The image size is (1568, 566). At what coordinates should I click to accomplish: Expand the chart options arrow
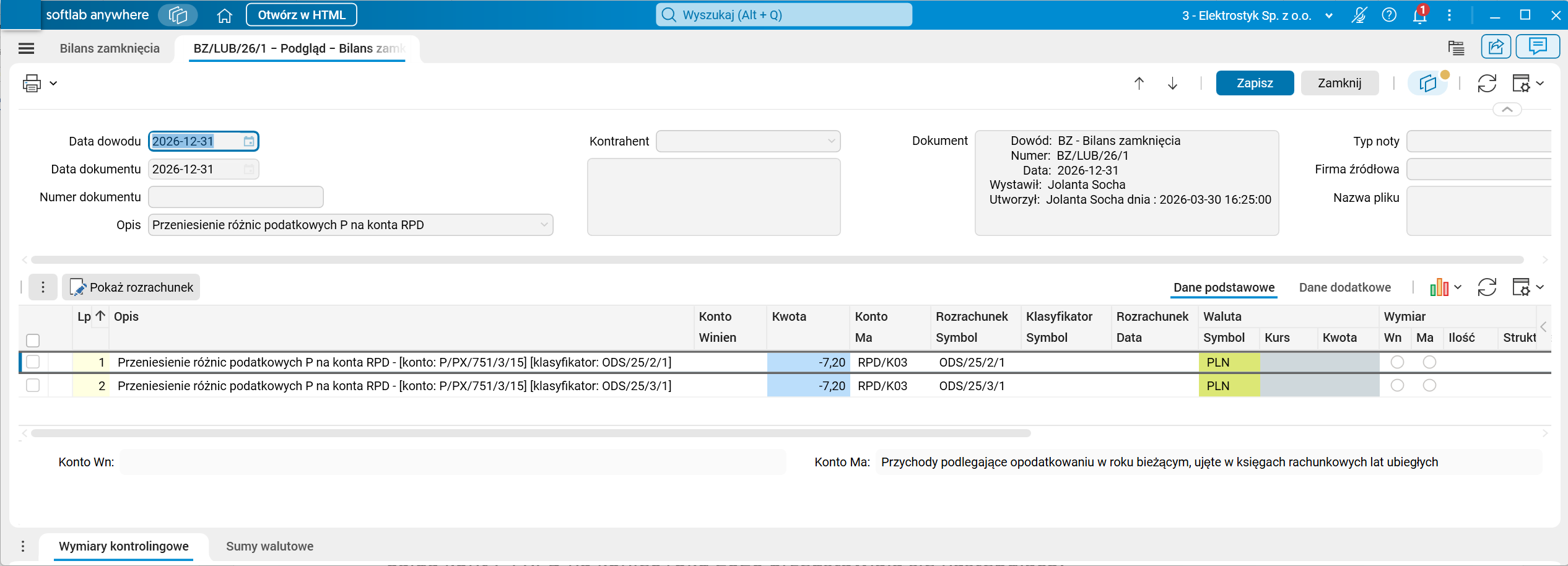pos(1458,287)
